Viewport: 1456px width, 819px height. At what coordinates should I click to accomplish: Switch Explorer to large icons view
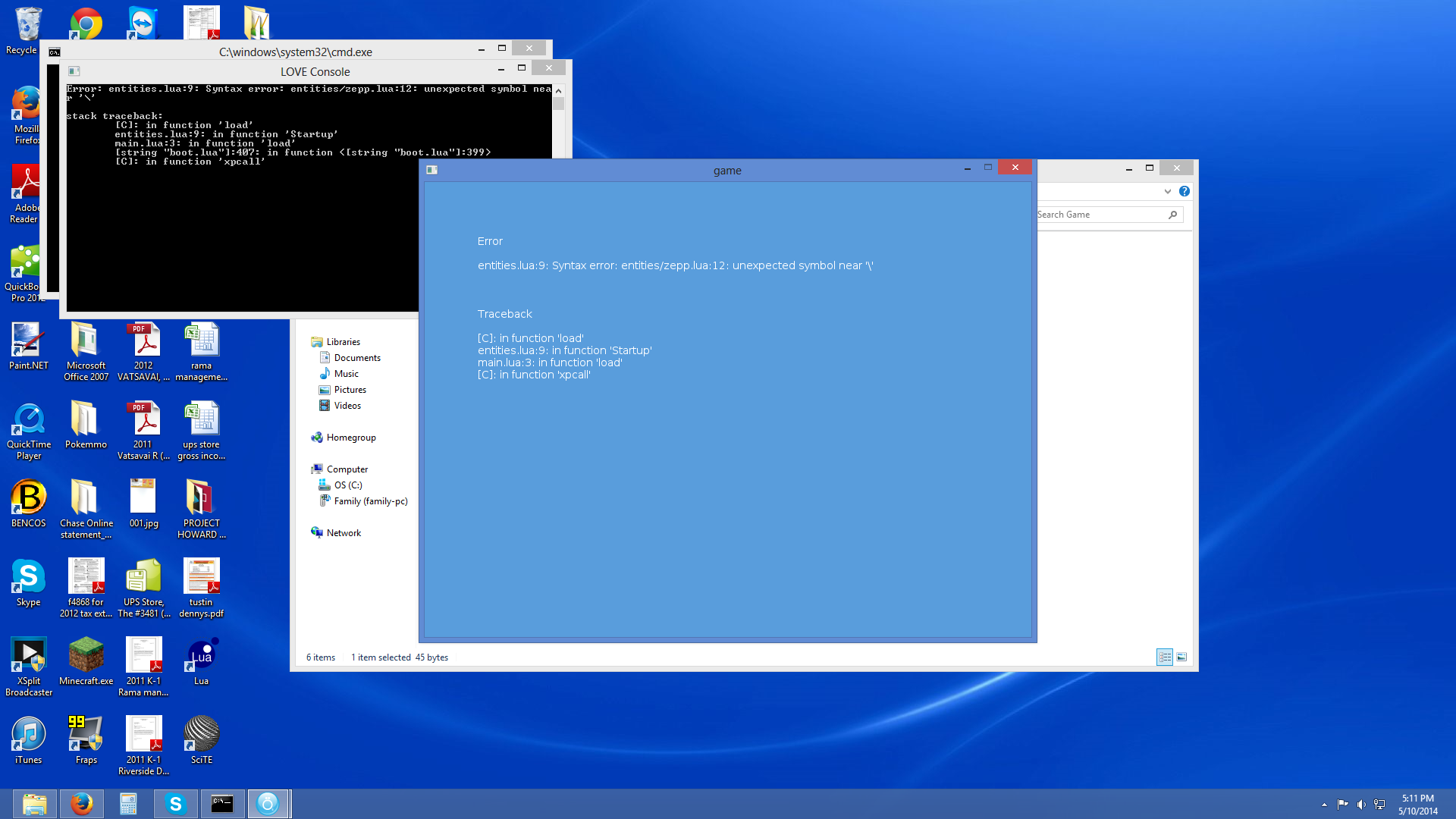(x=1181, y=657)
